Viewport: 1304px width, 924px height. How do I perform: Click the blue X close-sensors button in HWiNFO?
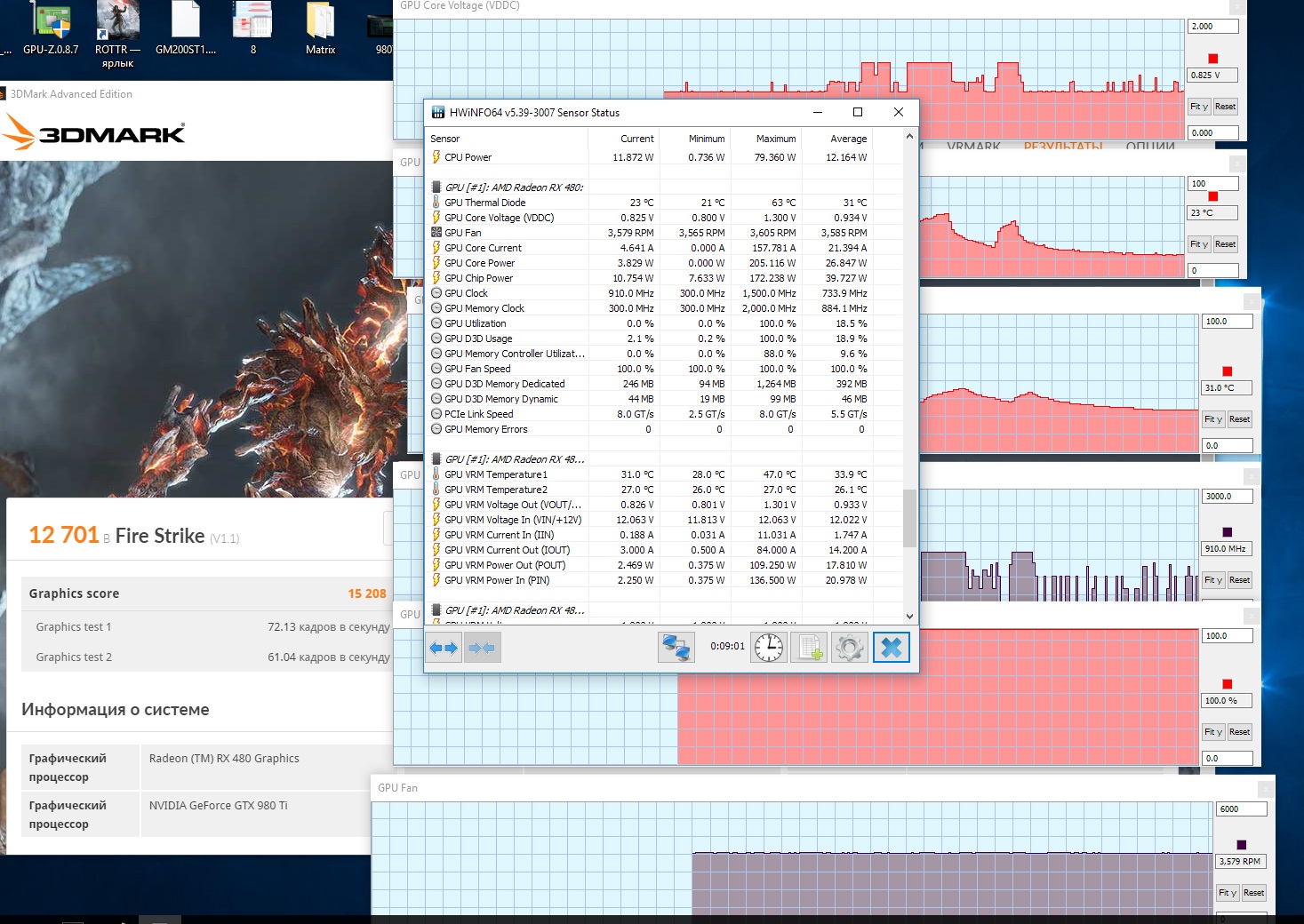click(891, 648)
